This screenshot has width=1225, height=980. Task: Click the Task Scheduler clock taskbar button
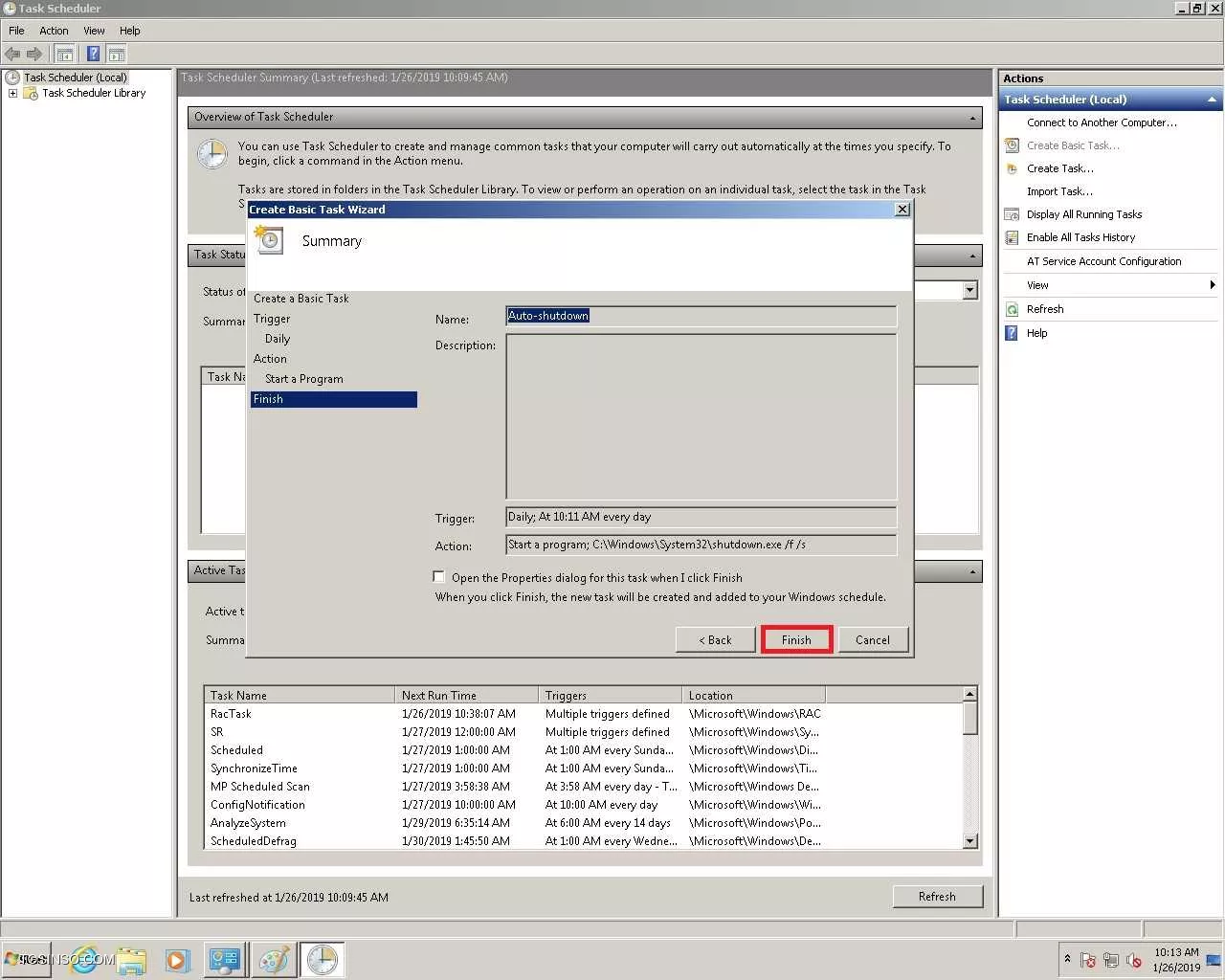click(323, 959)
